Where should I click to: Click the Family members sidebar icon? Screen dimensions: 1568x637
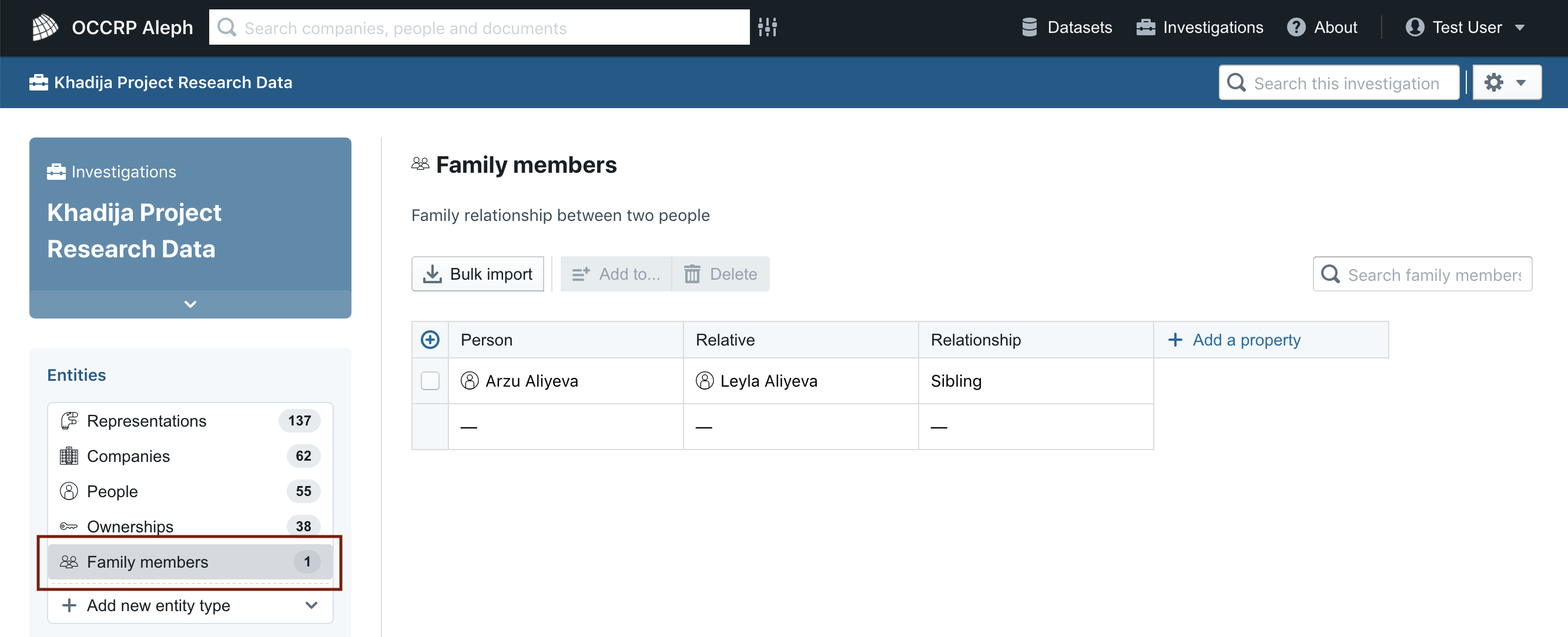point(69,562)
